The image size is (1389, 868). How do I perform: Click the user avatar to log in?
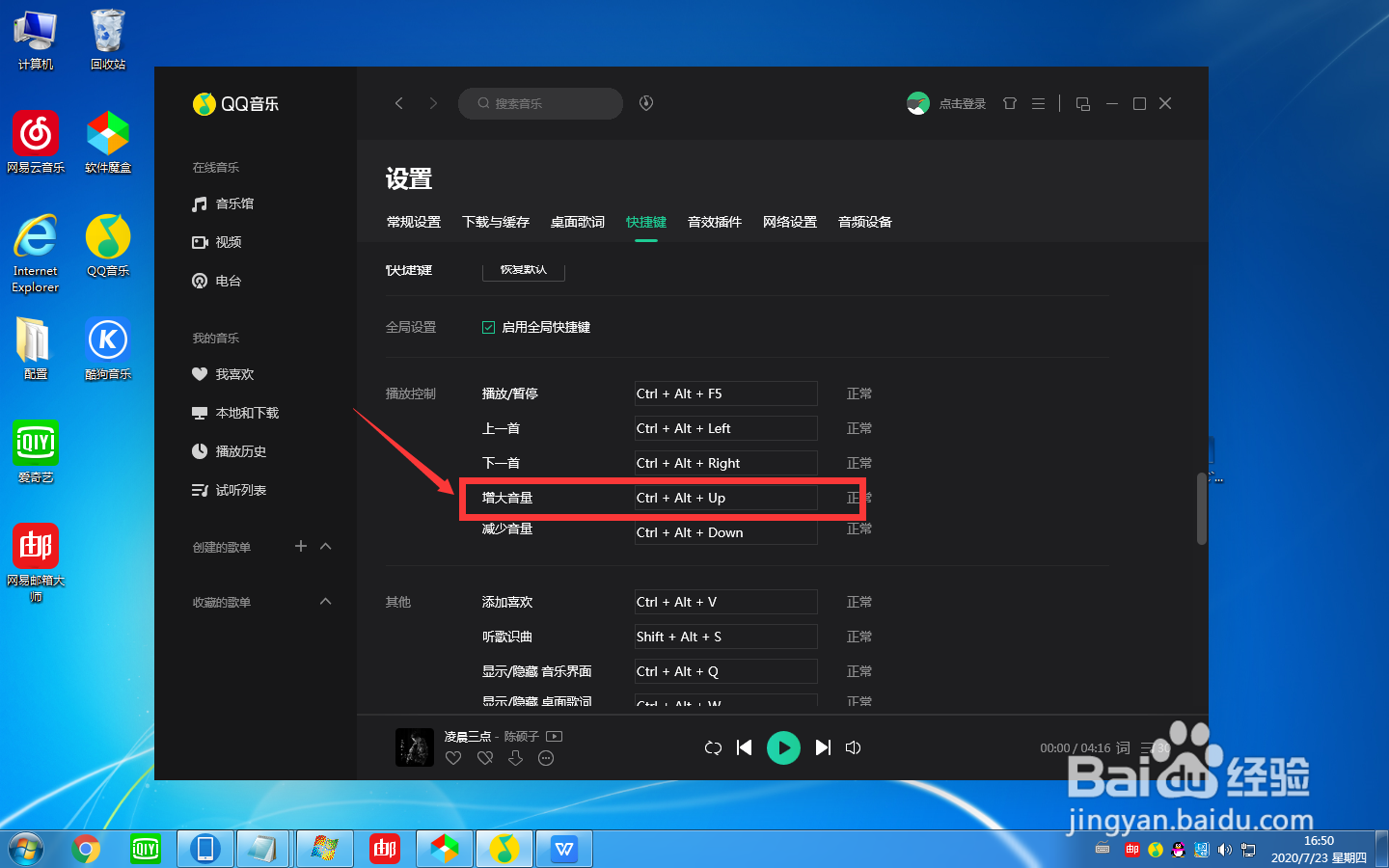click(x=918, y=103)
